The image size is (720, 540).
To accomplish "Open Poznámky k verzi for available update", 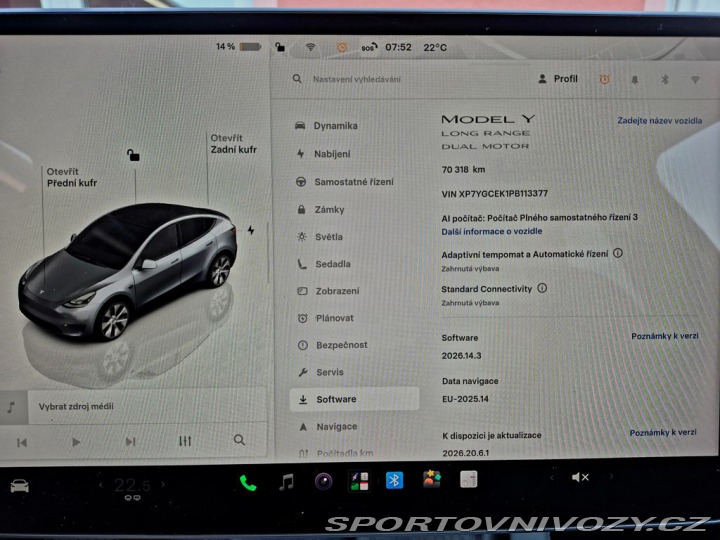I will [x=663, y=433].
